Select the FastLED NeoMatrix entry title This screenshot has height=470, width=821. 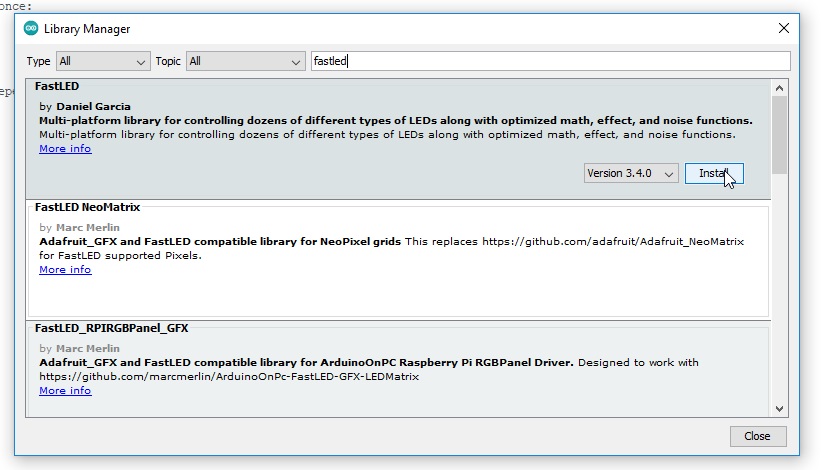(87, 207)
